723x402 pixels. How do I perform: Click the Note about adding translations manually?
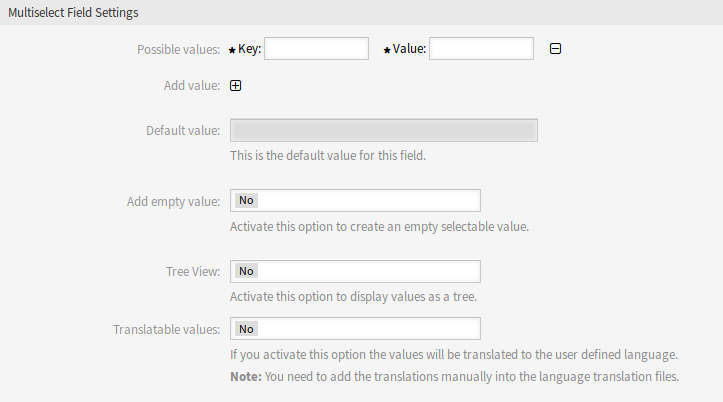tap(455, 377)
